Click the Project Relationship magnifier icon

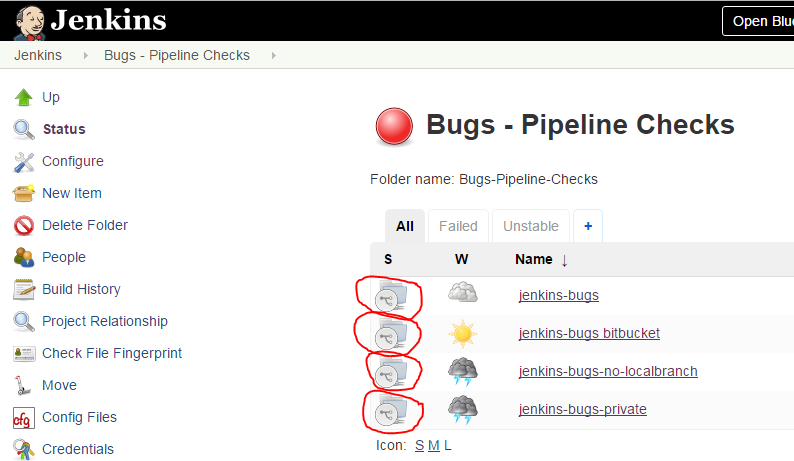[x=24, y=321]
